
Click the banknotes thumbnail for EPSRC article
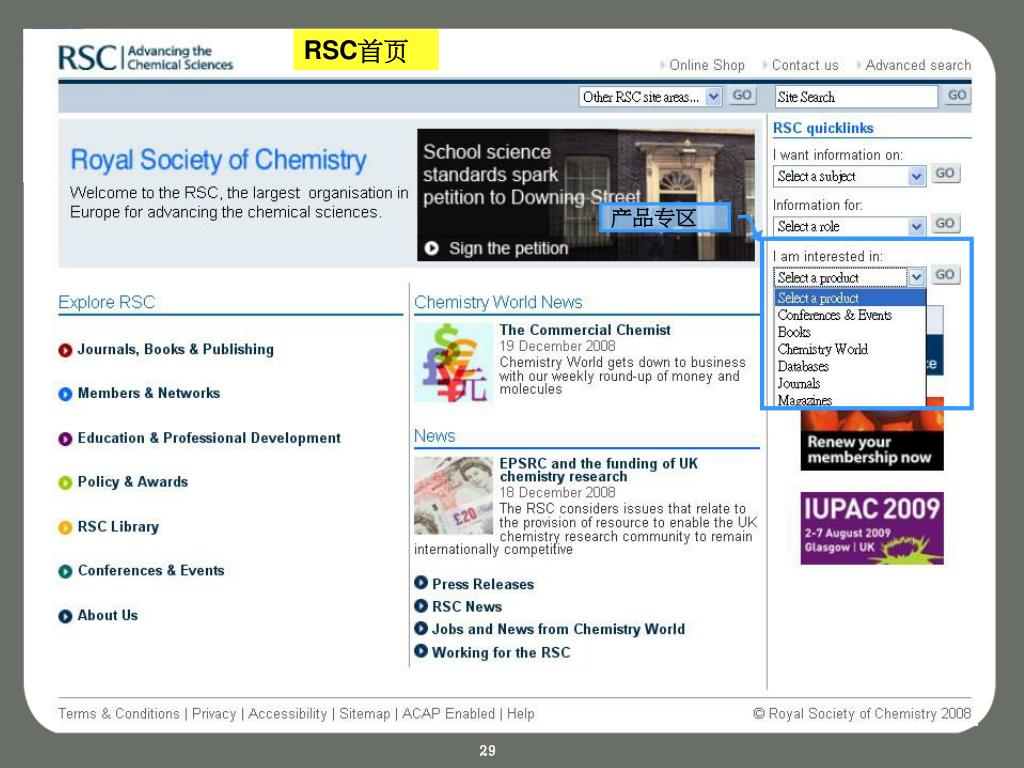click(x=453, y=496)
